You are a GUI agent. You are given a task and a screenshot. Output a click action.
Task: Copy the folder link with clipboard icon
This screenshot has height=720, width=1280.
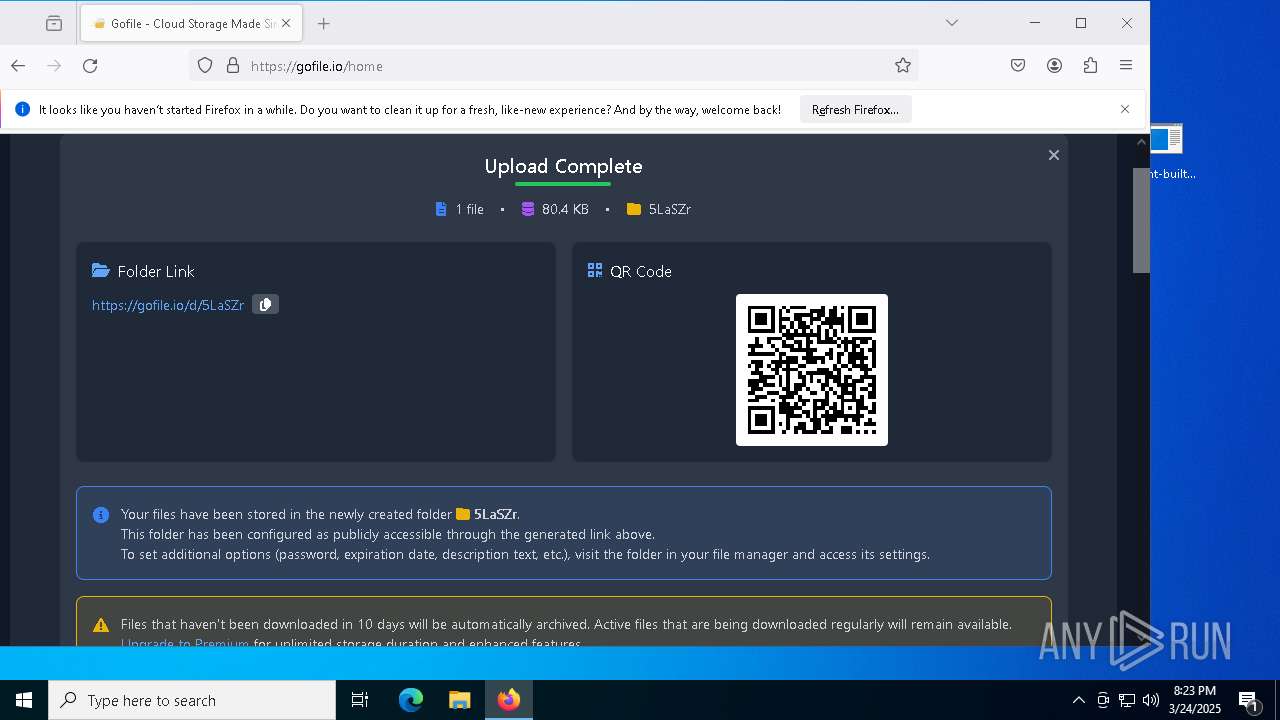tap(265, 305)
